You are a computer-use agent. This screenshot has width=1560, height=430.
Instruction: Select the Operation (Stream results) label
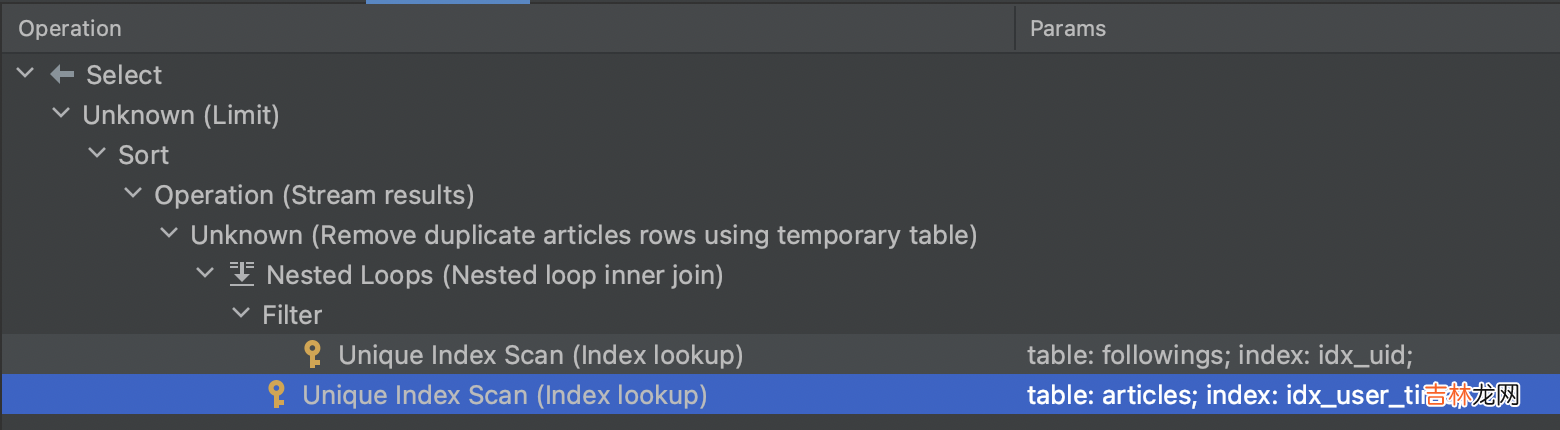pyautogui.click(x=314, y=195)
